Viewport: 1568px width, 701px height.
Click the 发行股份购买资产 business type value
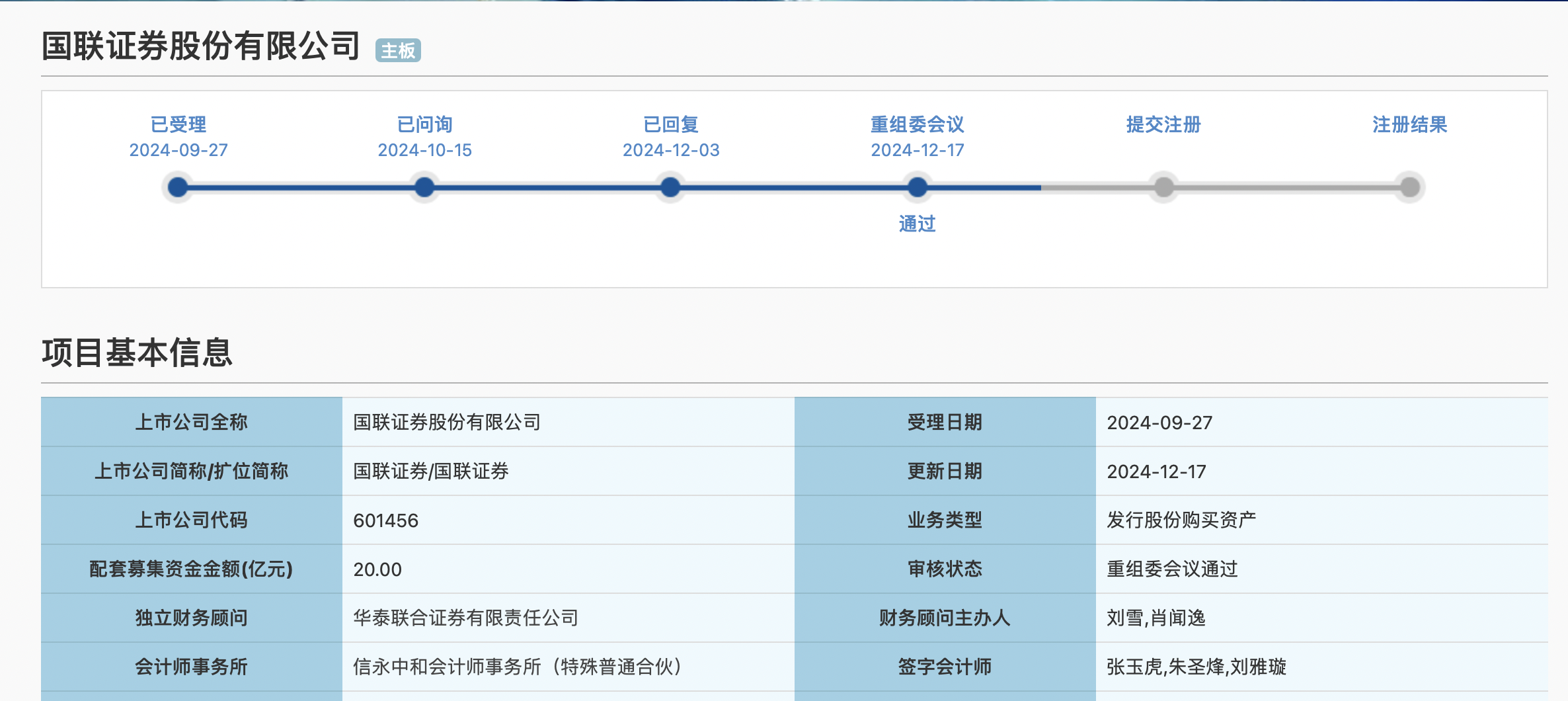click(1181, 520)
